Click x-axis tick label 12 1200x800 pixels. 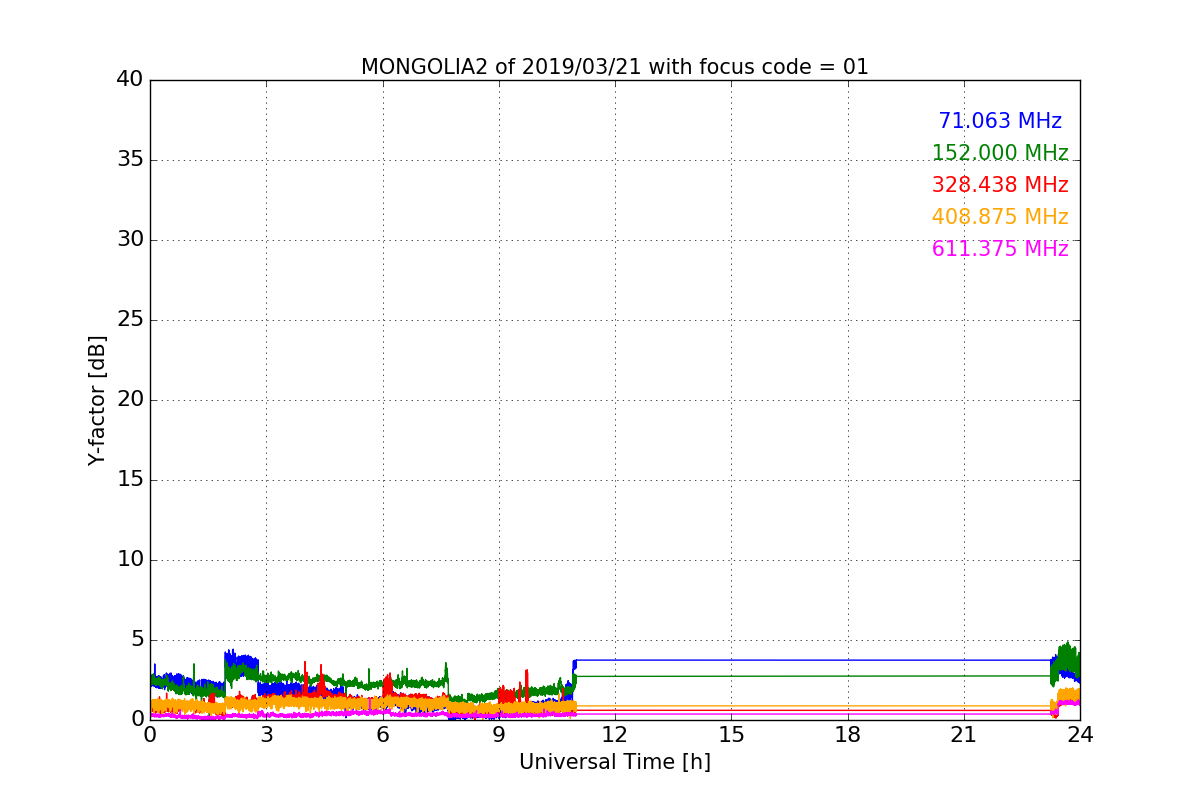(615, 735)
